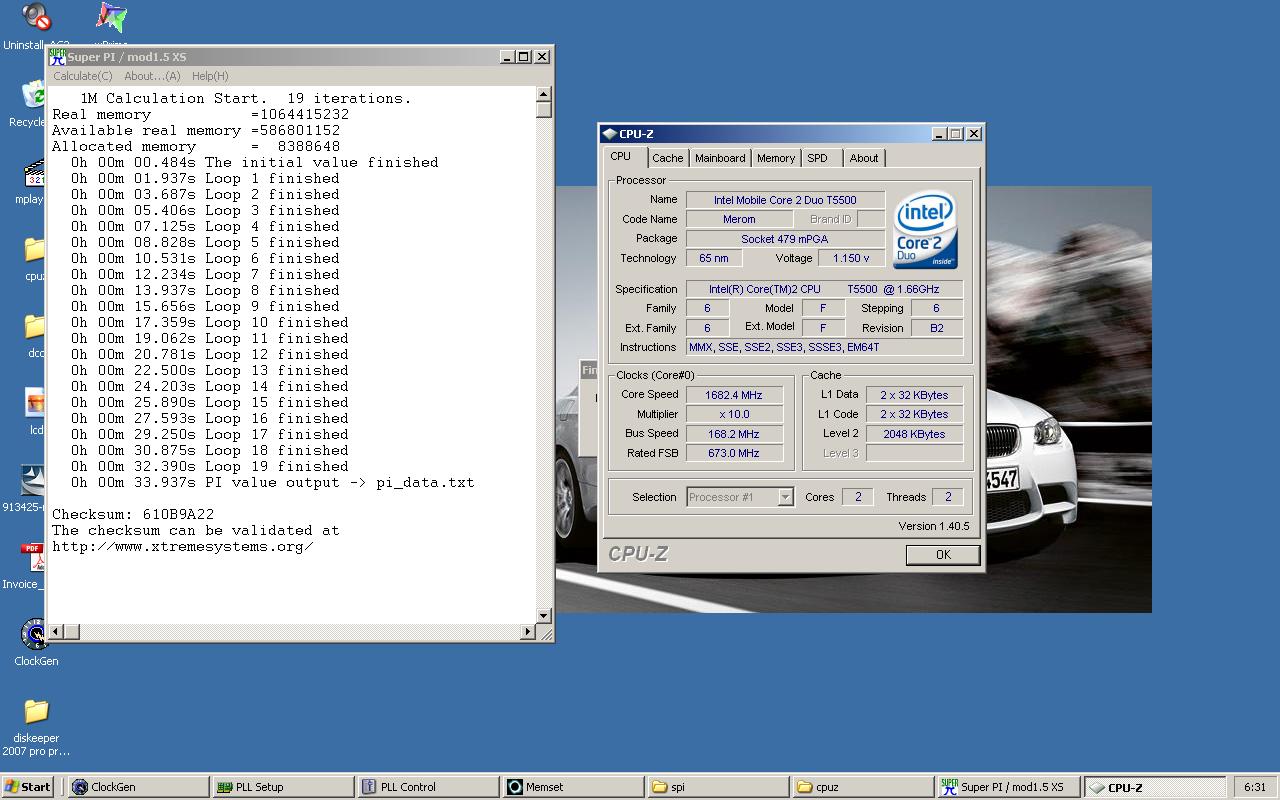Open the 913425 desktop icon
Image resolution: width=1280 pixels, height=800 pixels.
35,480
